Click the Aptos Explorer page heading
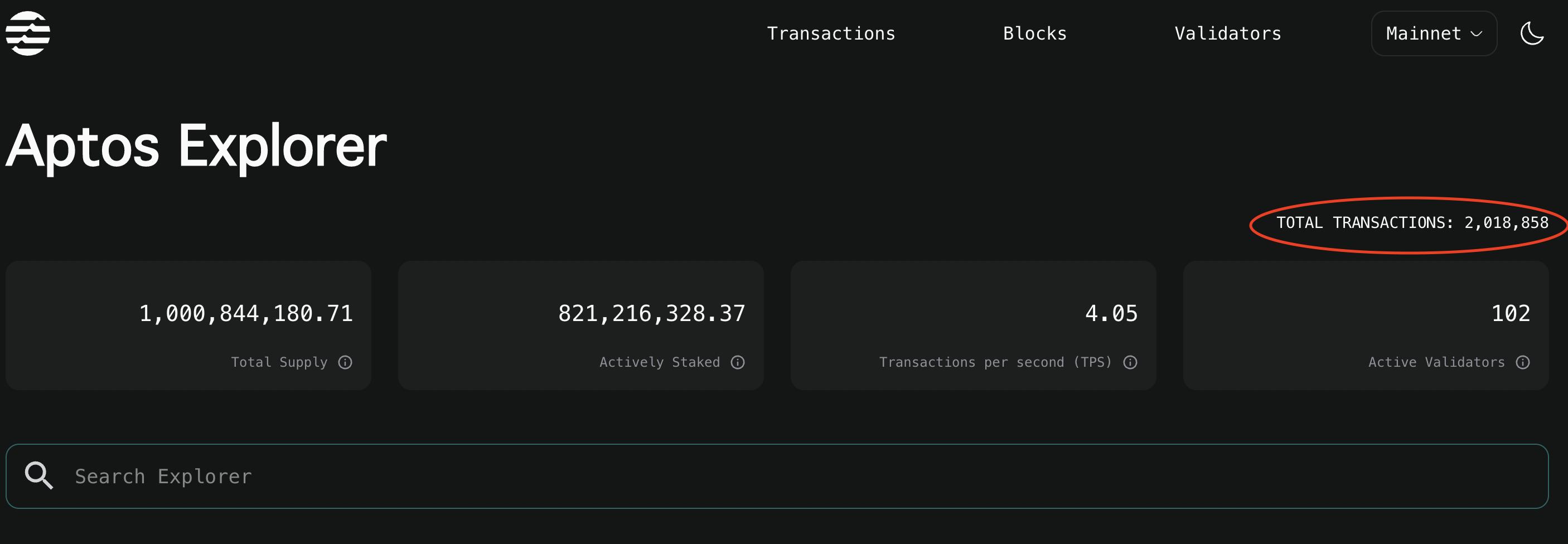 [196, 146]
